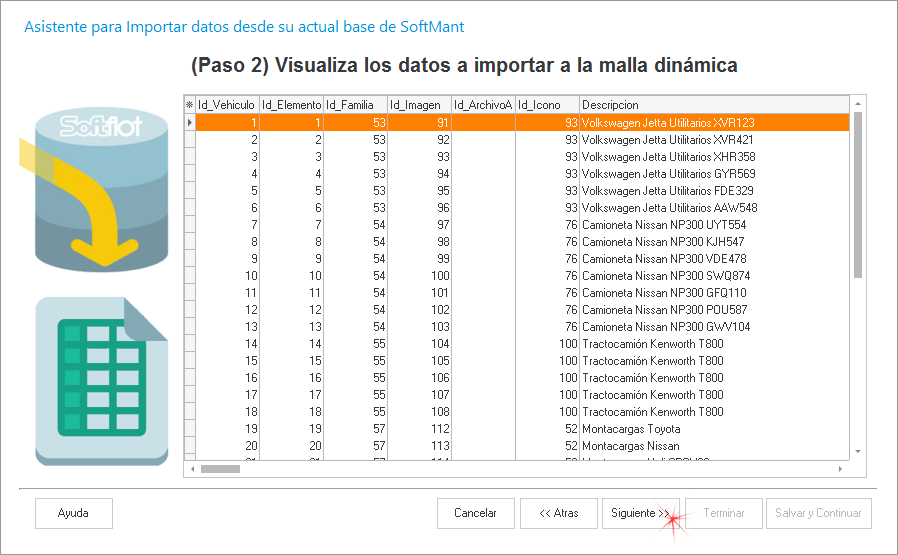Viewport: 898px width, 555px height.
Task: Click the Descripcion column header
Action: pyautogui.click(x=712, y=104)
